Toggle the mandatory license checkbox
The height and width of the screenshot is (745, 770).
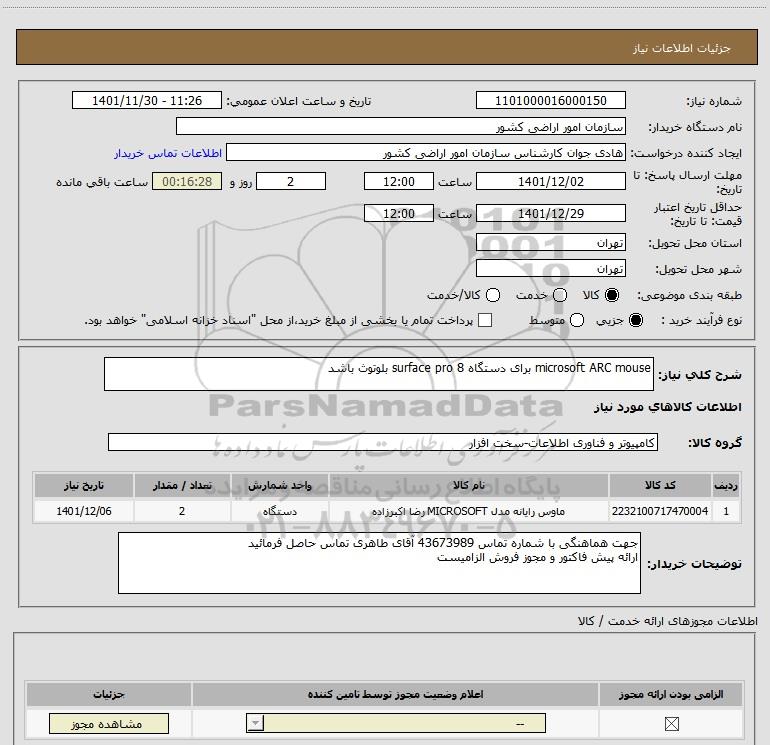coord(671,723)
